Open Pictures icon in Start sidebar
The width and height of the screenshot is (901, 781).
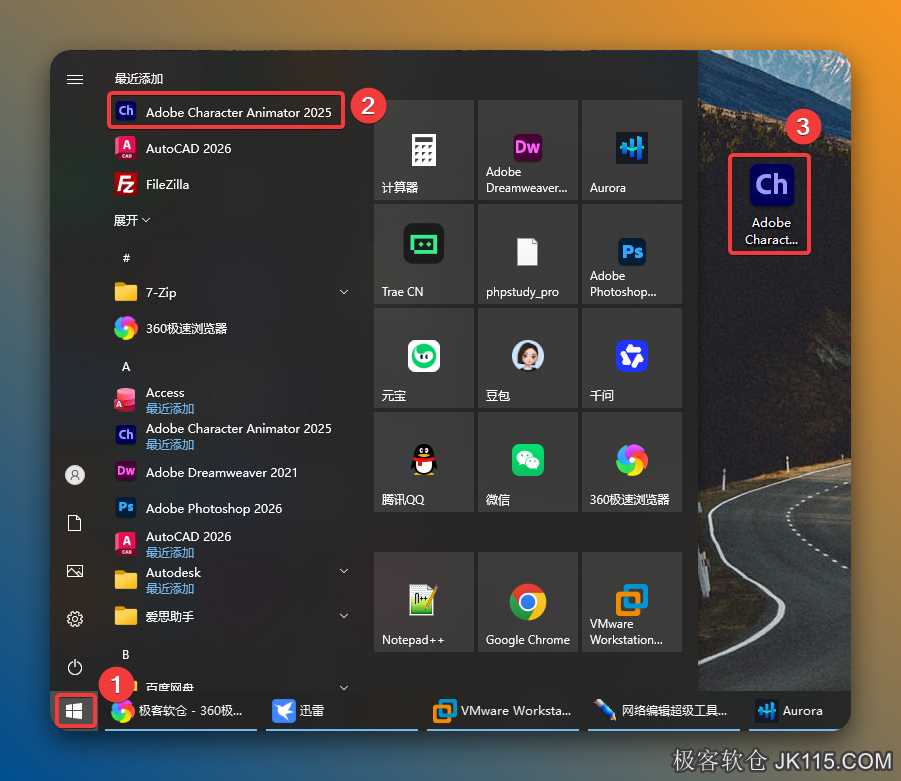75,571
